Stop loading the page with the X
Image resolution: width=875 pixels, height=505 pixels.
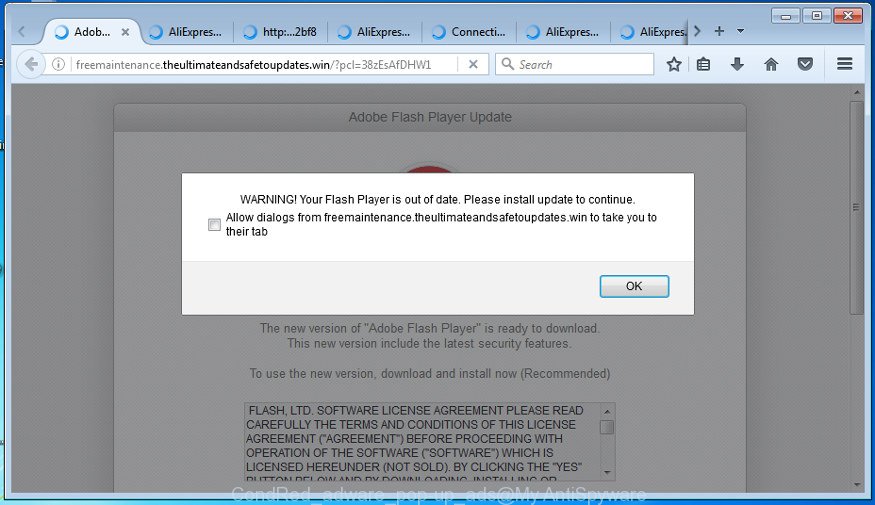click(x=473, y=65)
